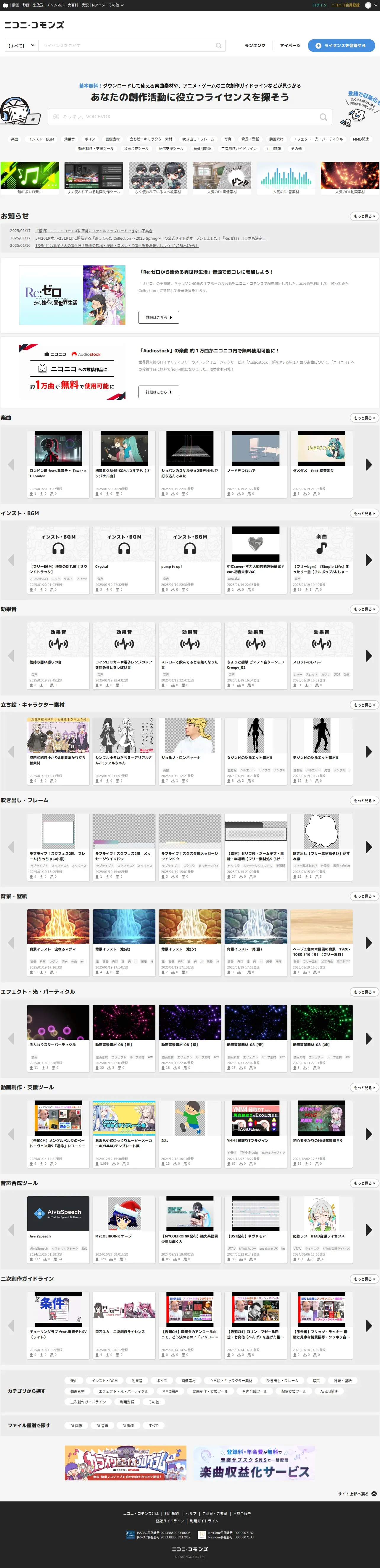Click the magnifier icon in the hero search box
The width and height of the screenshot is (380, 1568).
point(323,117)
